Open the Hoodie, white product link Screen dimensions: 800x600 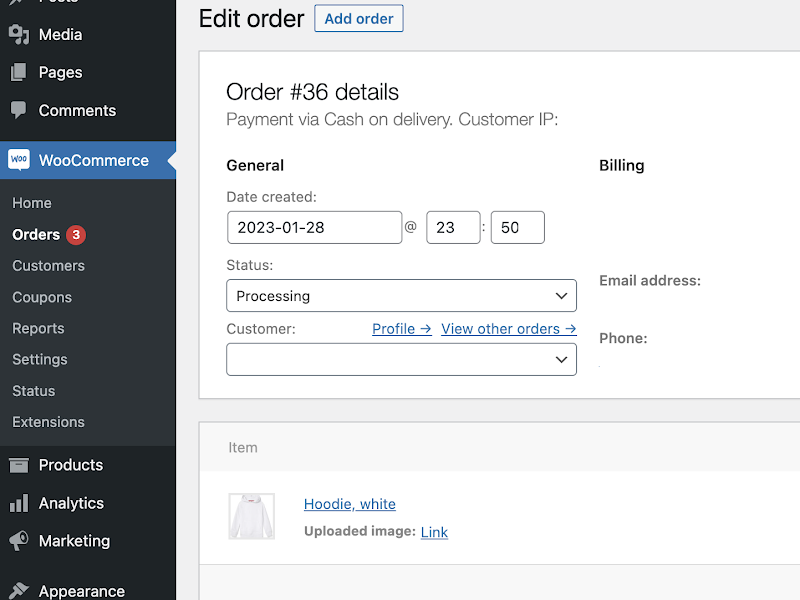(x=349, y=504)
